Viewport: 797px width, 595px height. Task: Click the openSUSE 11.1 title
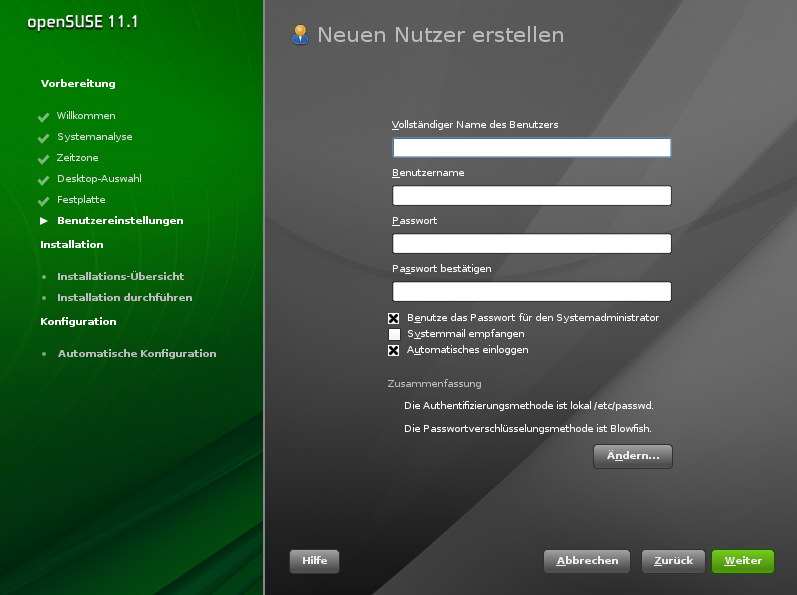(82, 22)
